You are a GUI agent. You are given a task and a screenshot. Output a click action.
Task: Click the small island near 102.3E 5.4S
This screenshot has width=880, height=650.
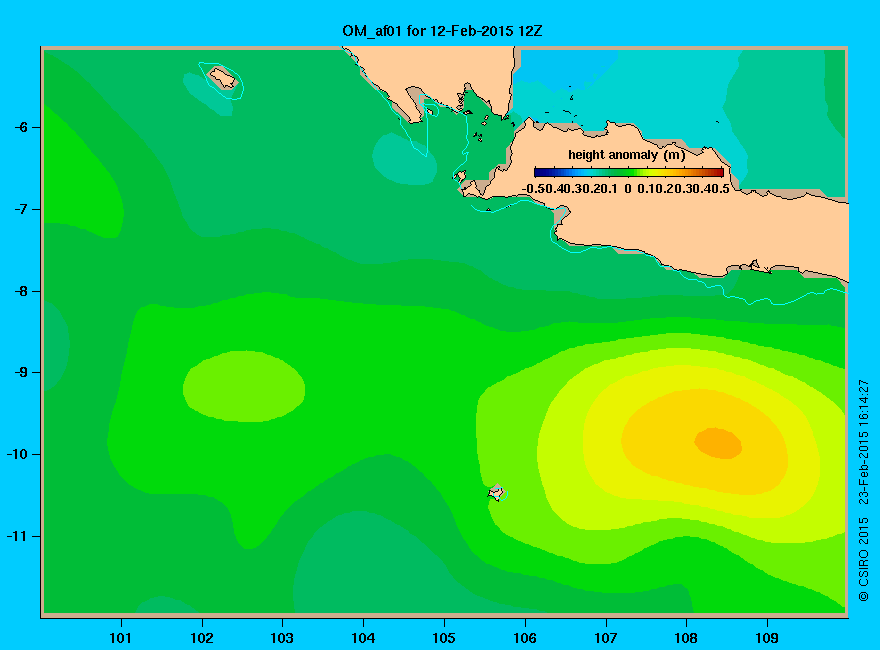223,77
